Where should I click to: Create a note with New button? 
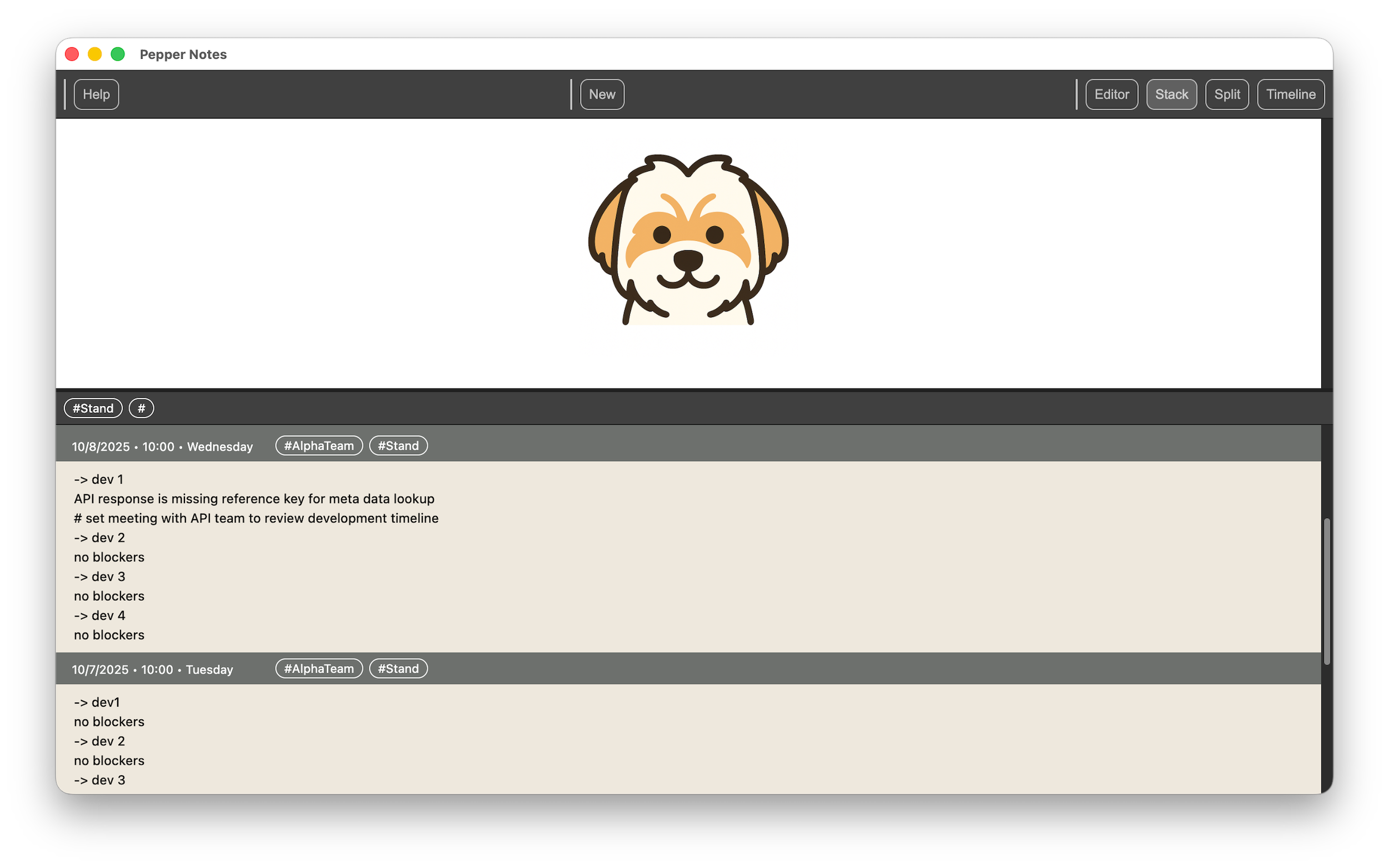pos(602,94)
